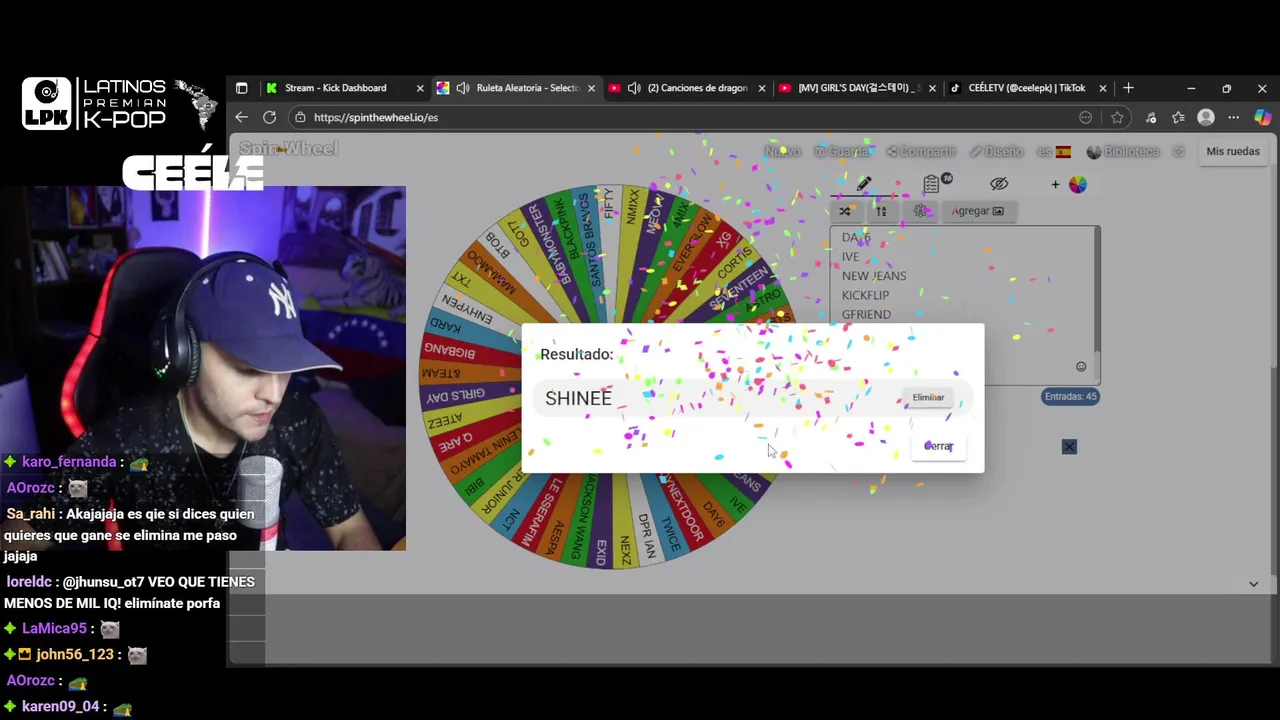Viewport: 1280px width, 720px height.
Task: Click Compartir to share the wheel
Action: 921,152
